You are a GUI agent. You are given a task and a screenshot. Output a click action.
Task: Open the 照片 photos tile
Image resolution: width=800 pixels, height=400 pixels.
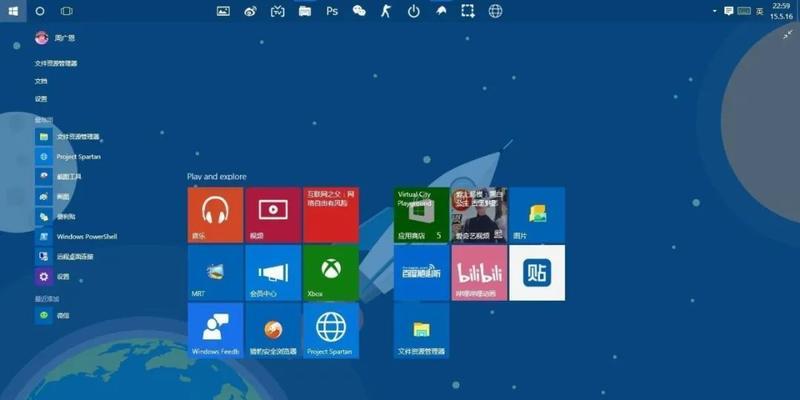(x=537, y=215)
